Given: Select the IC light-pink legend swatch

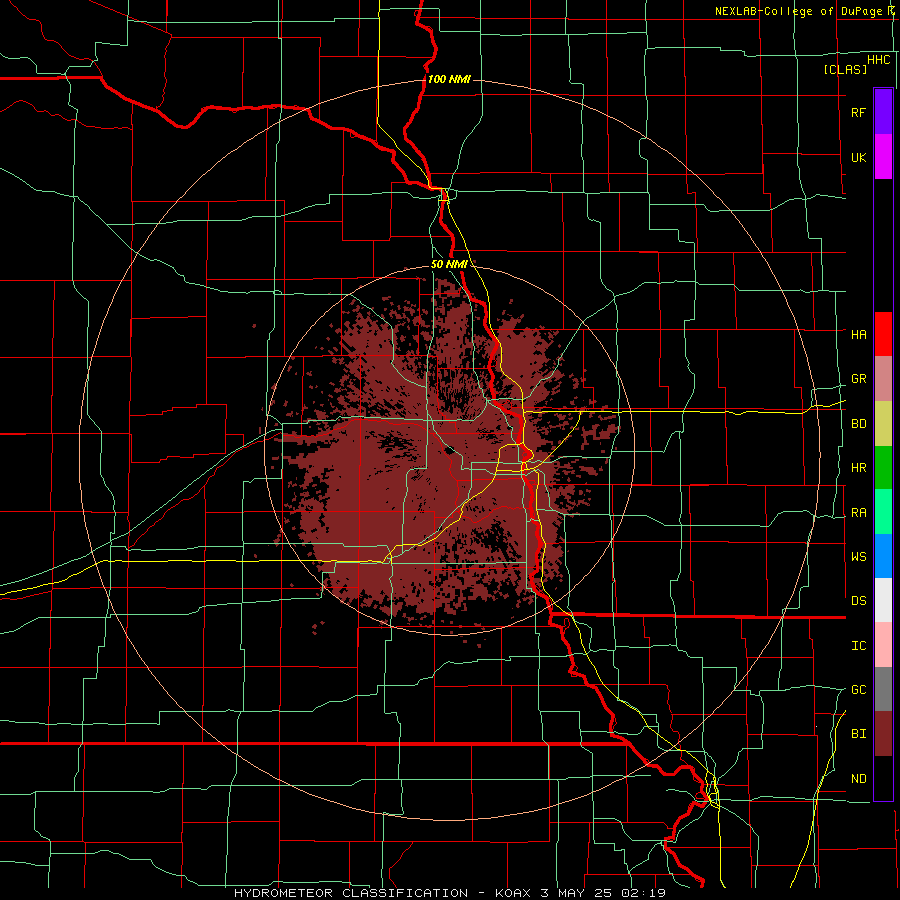Looking at the screenshot, I should point(883,645).
